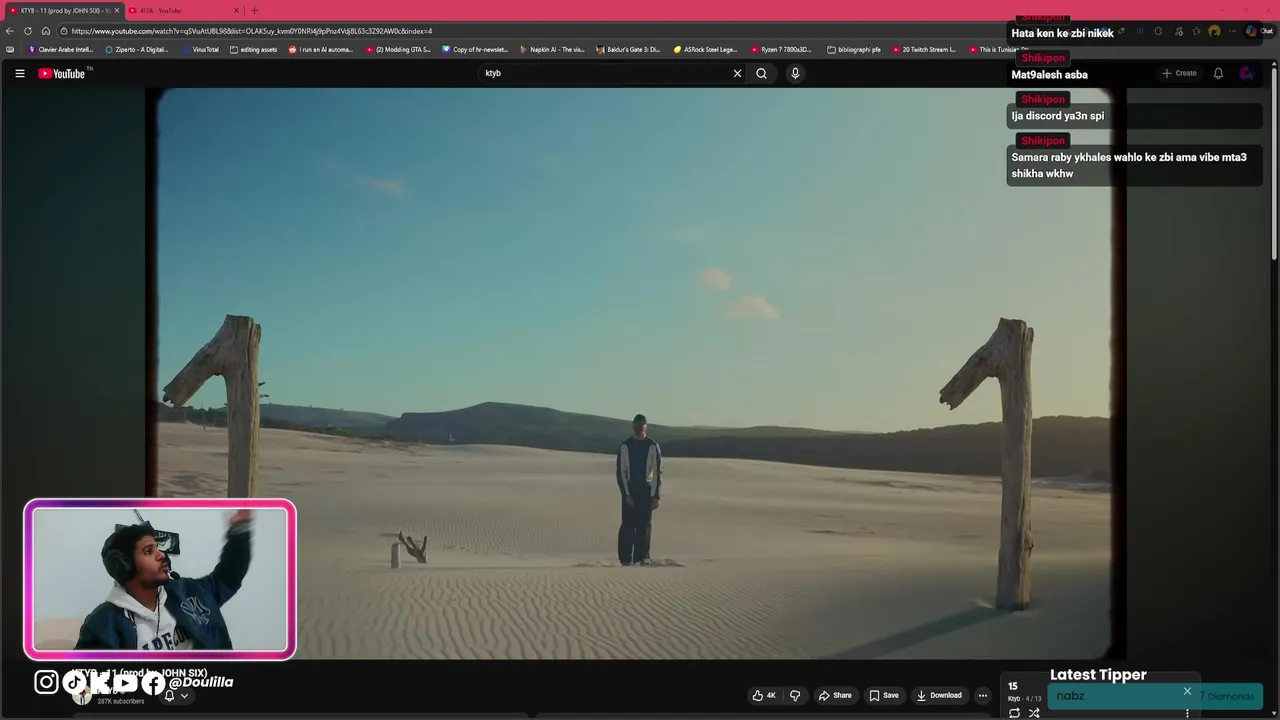Open browser Copilot Chat button
The image size is (1280, 720).
1258,31
